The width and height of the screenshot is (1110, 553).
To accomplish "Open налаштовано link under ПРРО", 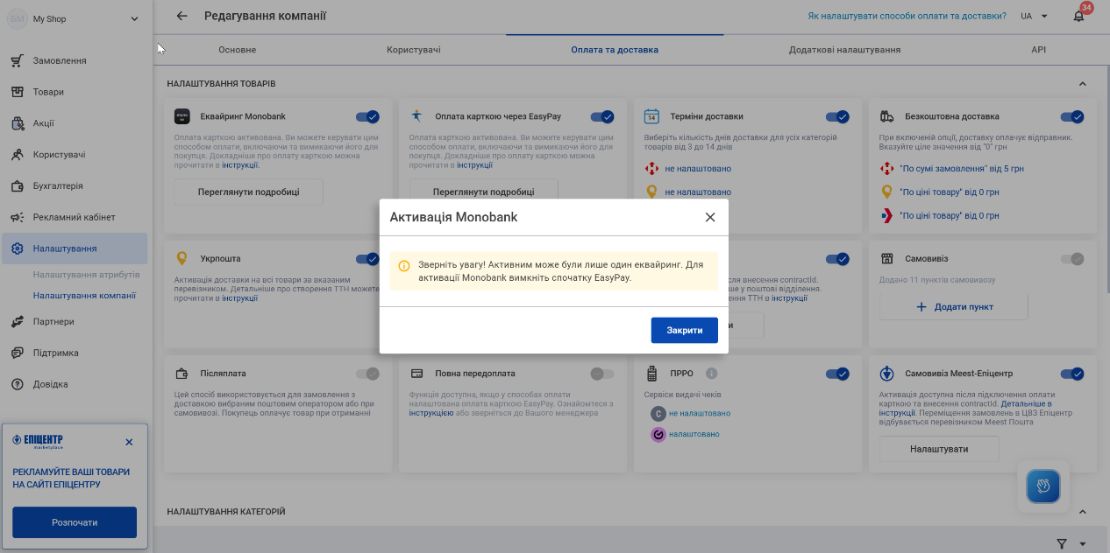I will (x=694, y=434).
